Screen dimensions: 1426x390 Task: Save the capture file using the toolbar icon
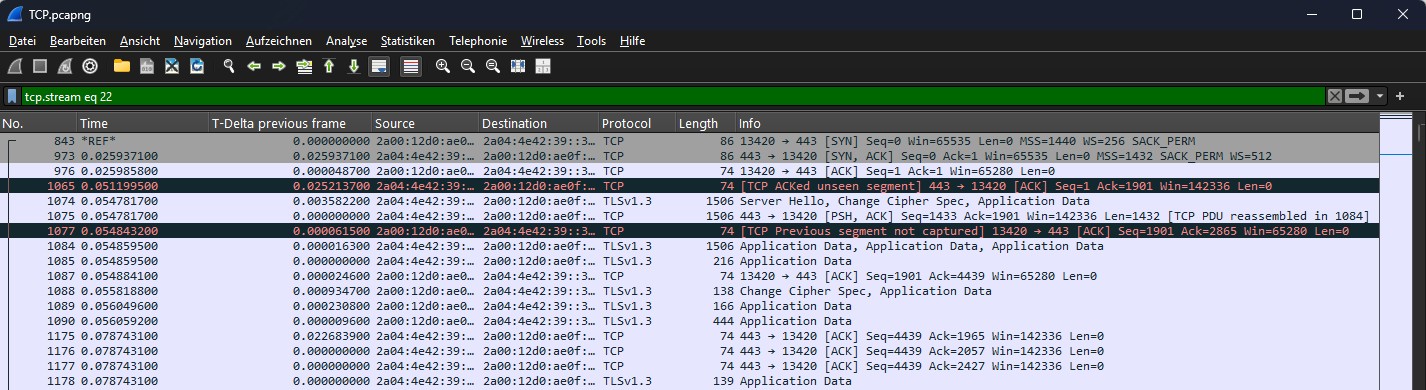pyautogui.click(x=147, y=66)
